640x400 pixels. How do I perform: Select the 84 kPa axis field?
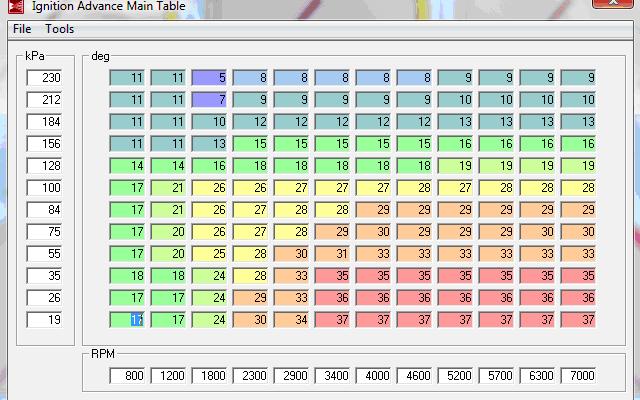pos(44,210)
